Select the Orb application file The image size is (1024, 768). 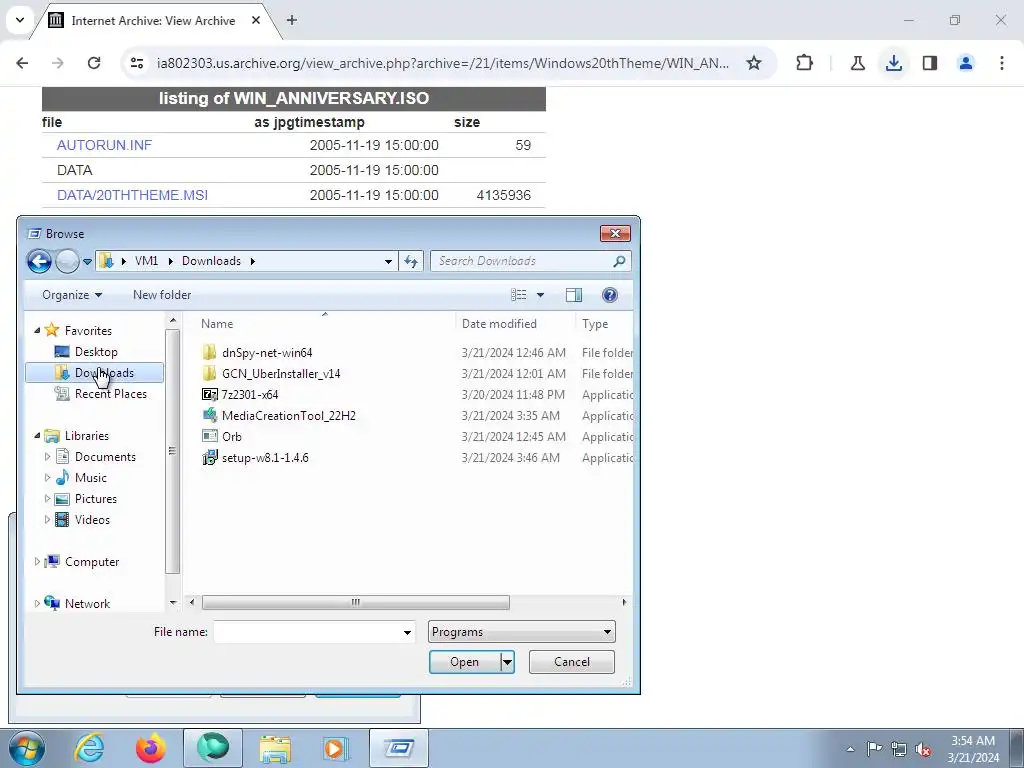231,436
